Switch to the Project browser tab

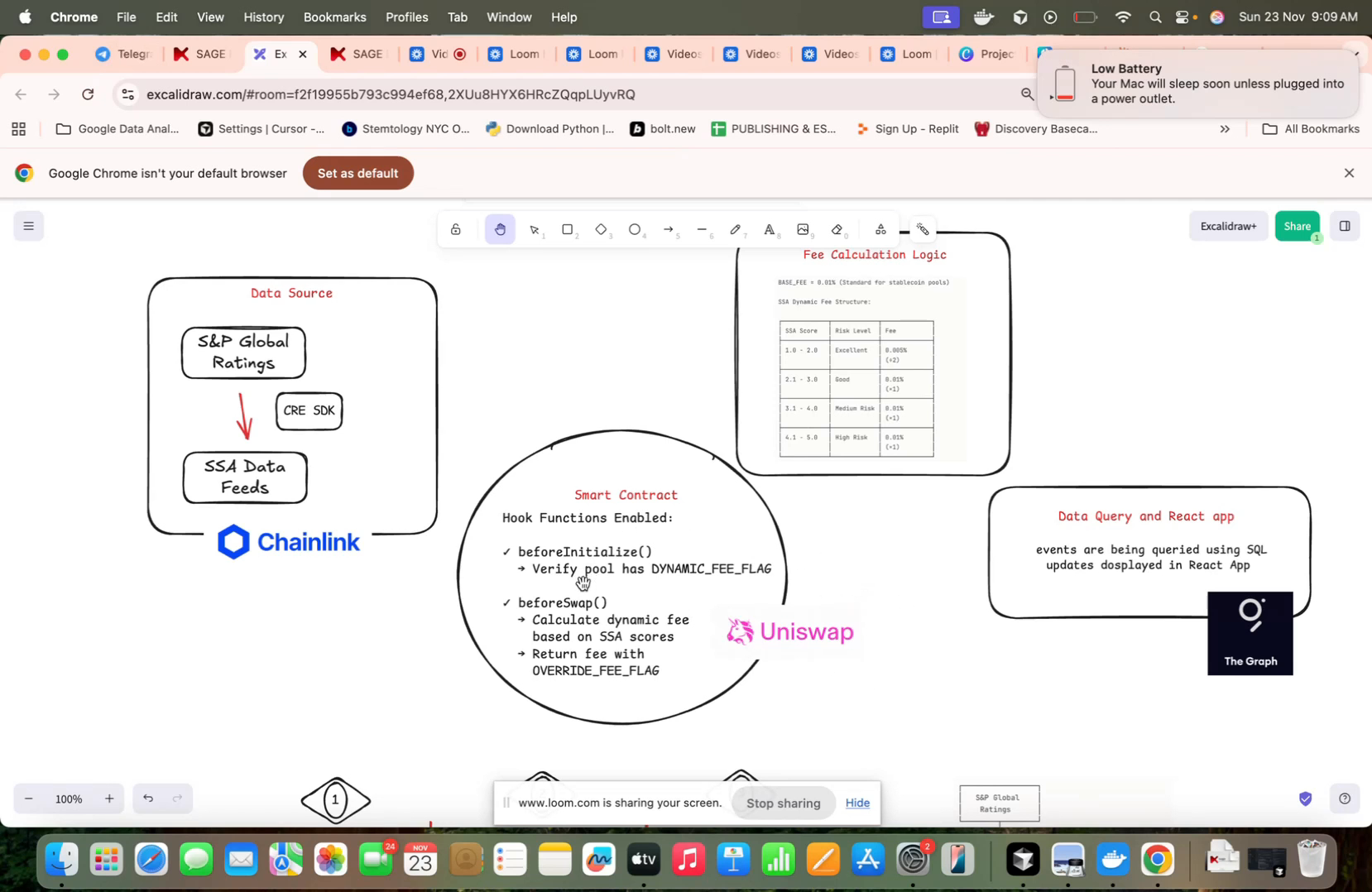tap(986, 55)
